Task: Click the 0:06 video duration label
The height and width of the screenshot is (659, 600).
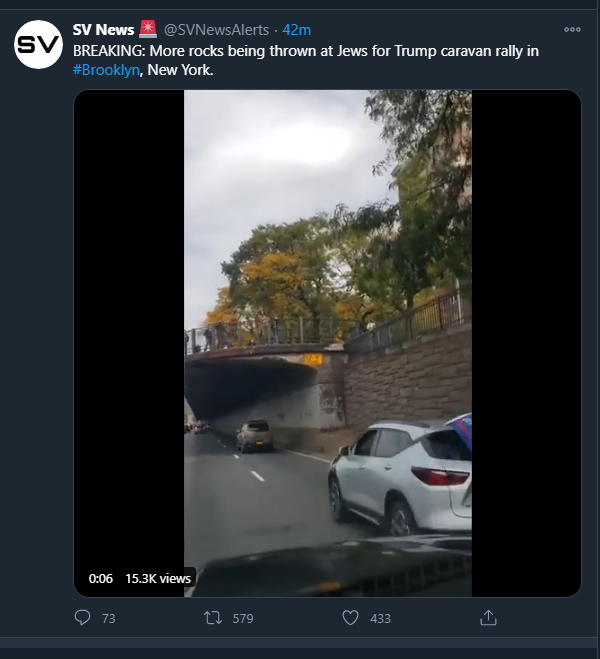Action: (101, 579)
